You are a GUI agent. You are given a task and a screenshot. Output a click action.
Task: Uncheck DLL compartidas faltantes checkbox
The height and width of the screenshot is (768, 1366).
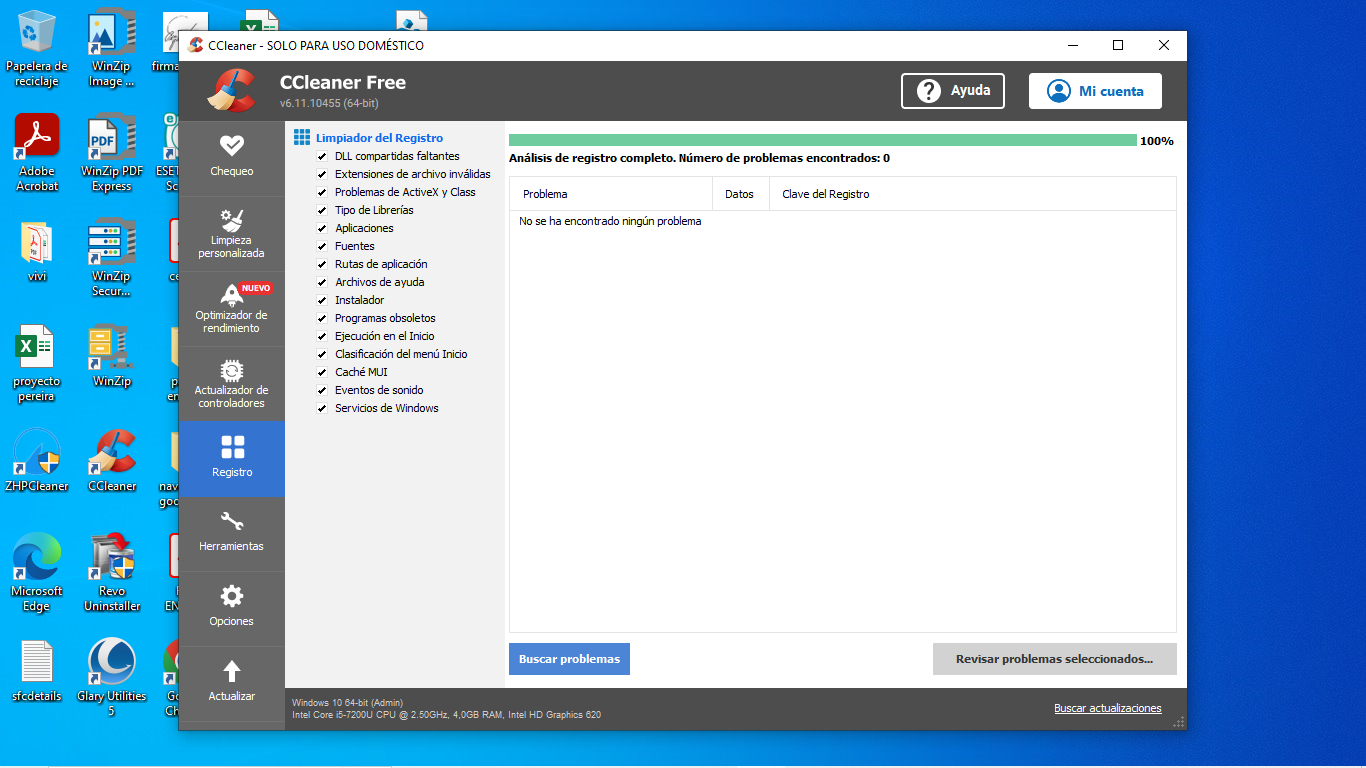322,157
